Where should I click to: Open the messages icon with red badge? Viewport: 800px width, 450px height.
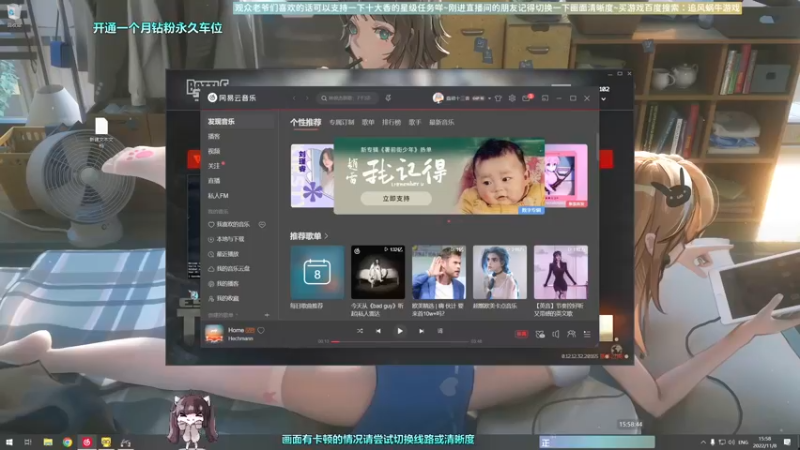pyautogui.click(x=527, y=98)
